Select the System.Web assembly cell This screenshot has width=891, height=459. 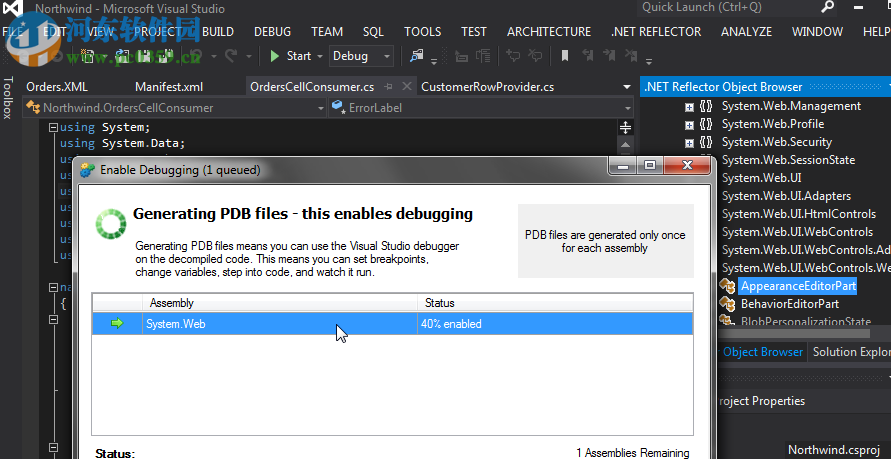click(280, 324)
